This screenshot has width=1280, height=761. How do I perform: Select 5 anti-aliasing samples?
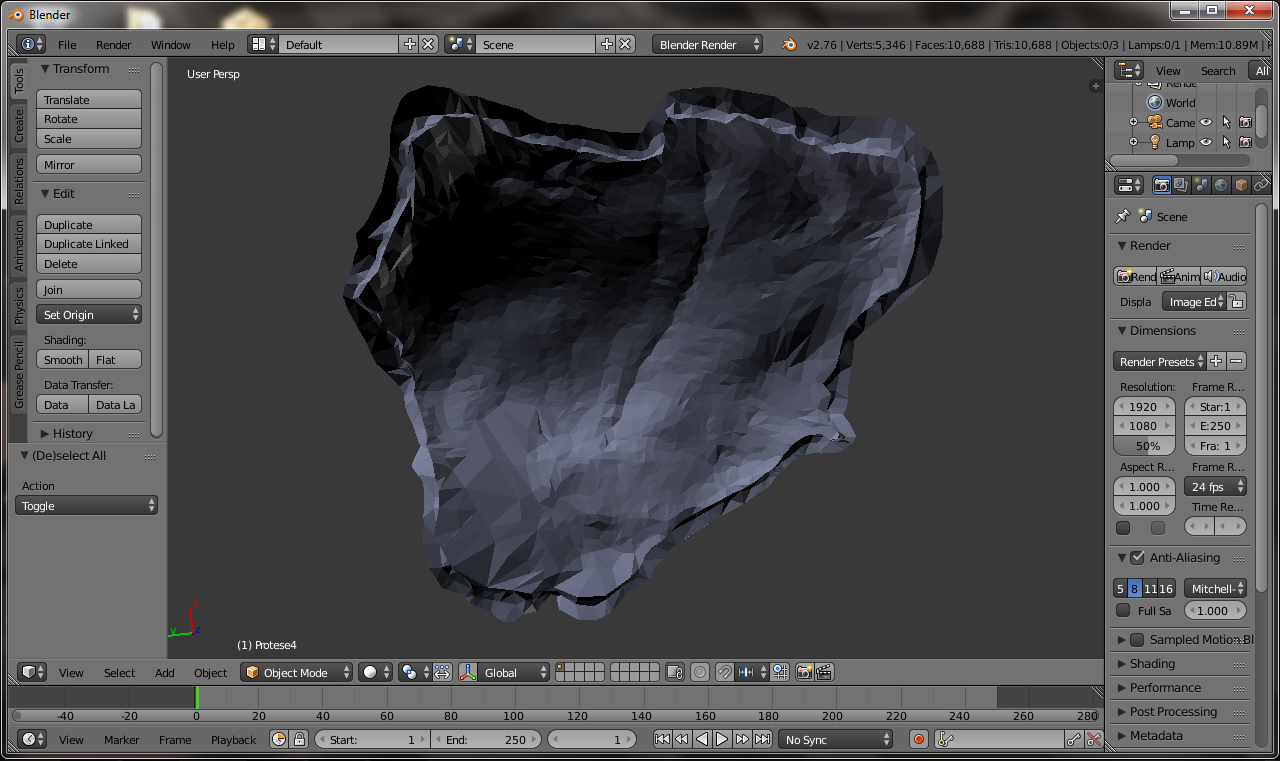point(1120,588)
